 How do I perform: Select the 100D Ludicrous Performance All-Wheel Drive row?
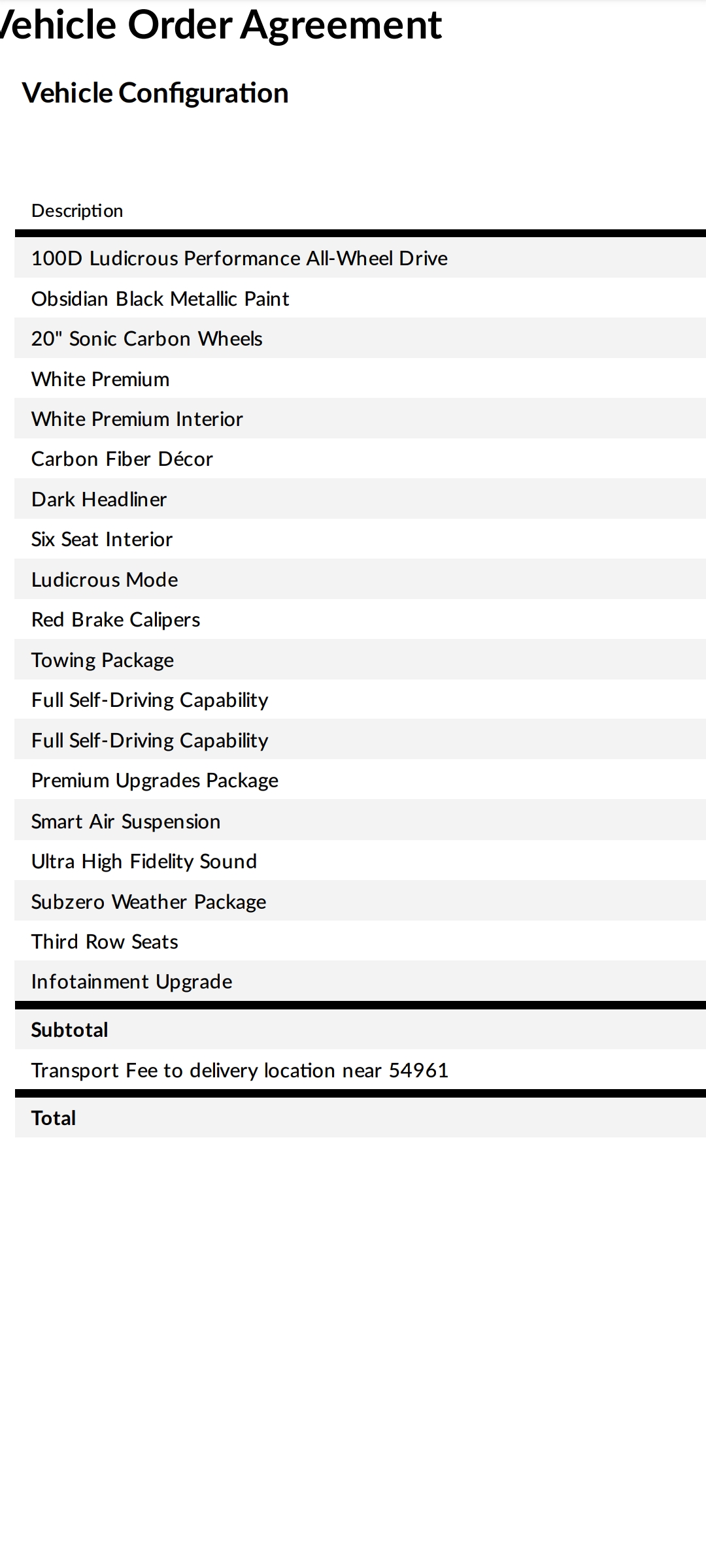[239, 259]
